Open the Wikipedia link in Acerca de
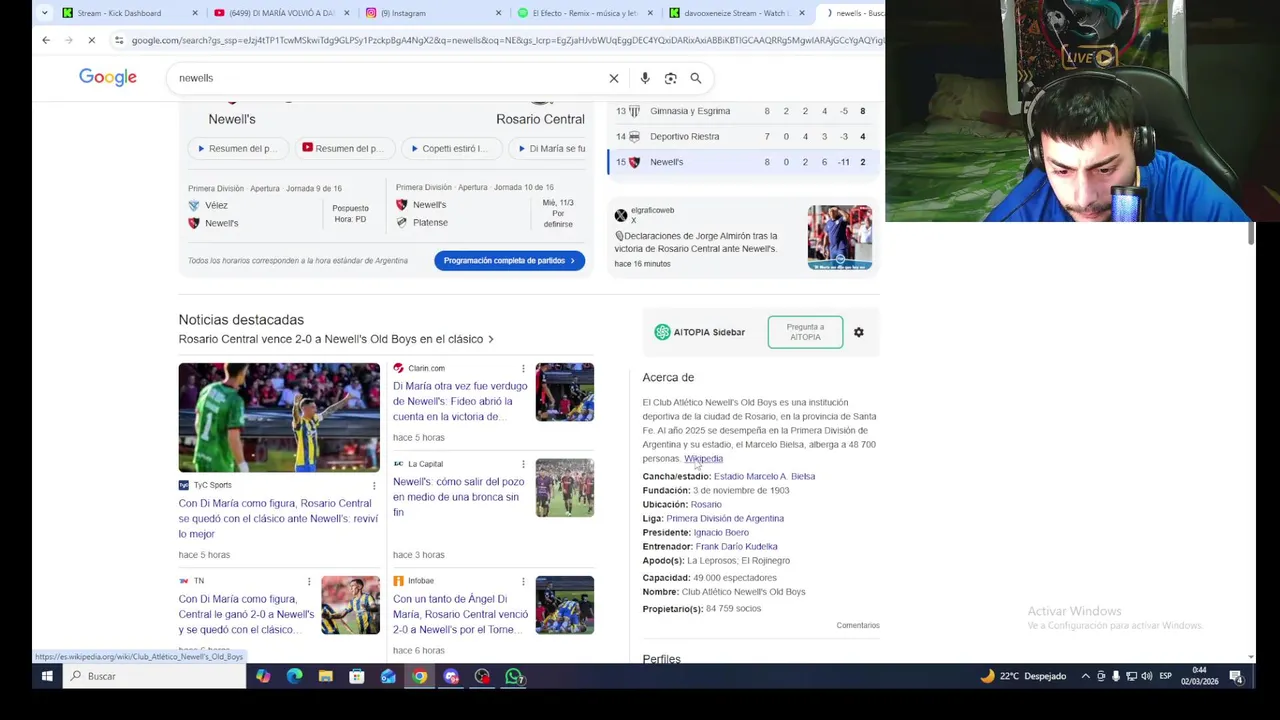This screenshot has height=720, width=1280. pos(703,459)
